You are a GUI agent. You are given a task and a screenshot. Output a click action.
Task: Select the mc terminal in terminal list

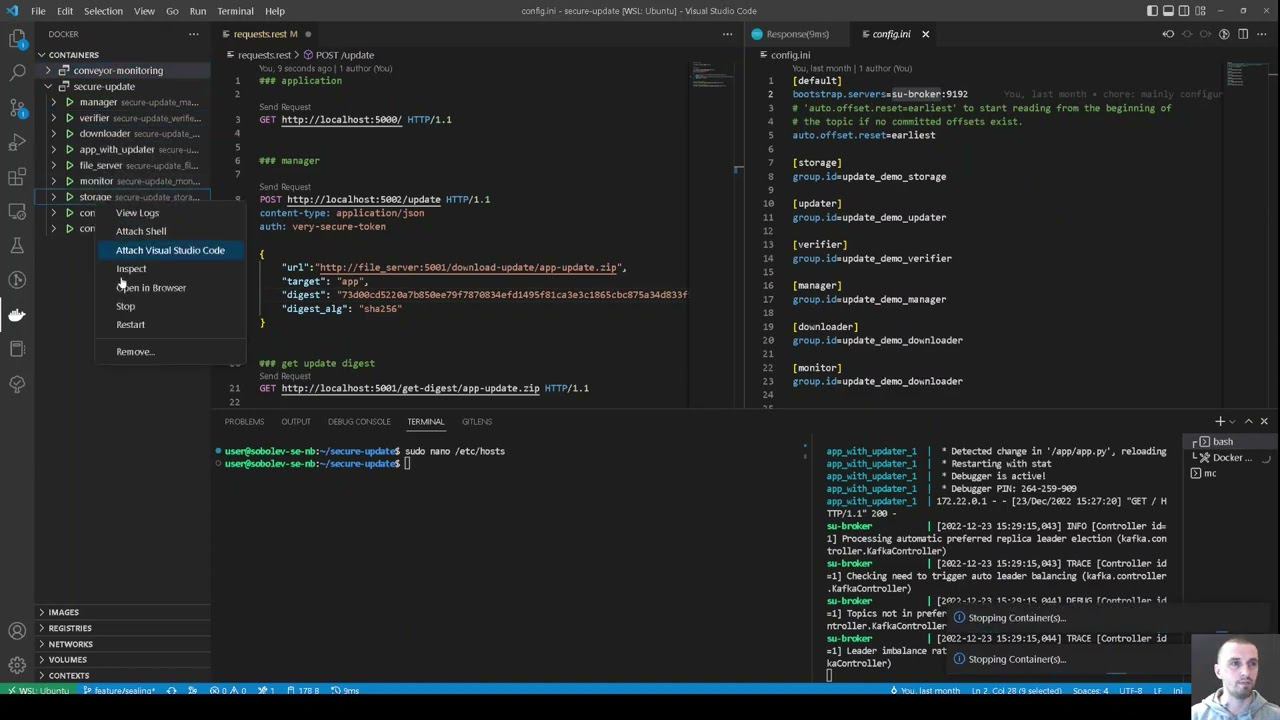click(1210, 473)
